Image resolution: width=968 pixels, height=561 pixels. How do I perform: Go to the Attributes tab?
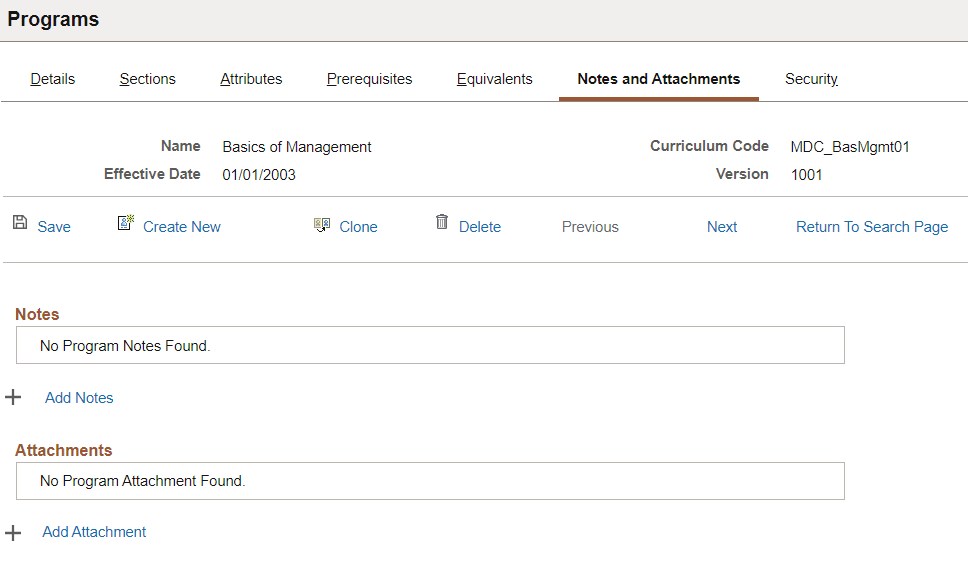(x=251, y=79)
